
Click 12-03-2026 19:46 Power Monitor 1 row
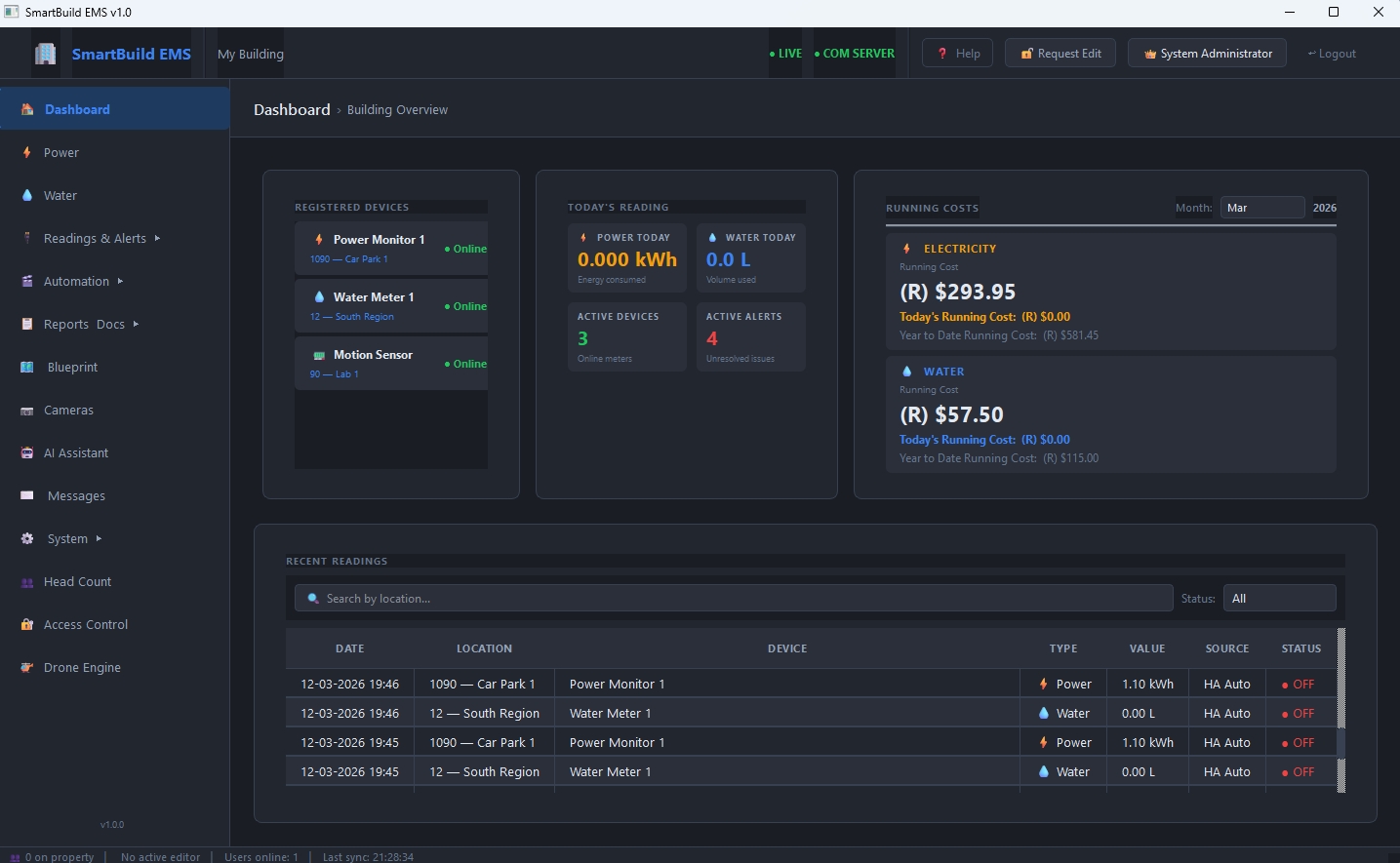[x=812, y=684]
